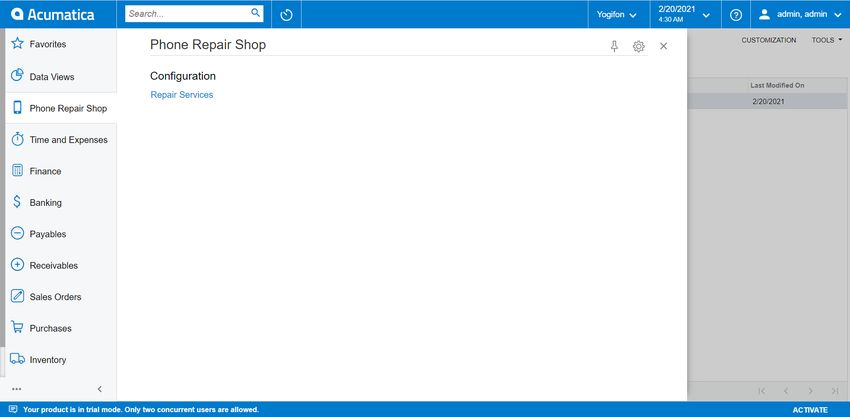This screenshot has width=850, height=417.
Task: Open the recent history clock icon
Action: pyautogui.click(x=286, y=15)
